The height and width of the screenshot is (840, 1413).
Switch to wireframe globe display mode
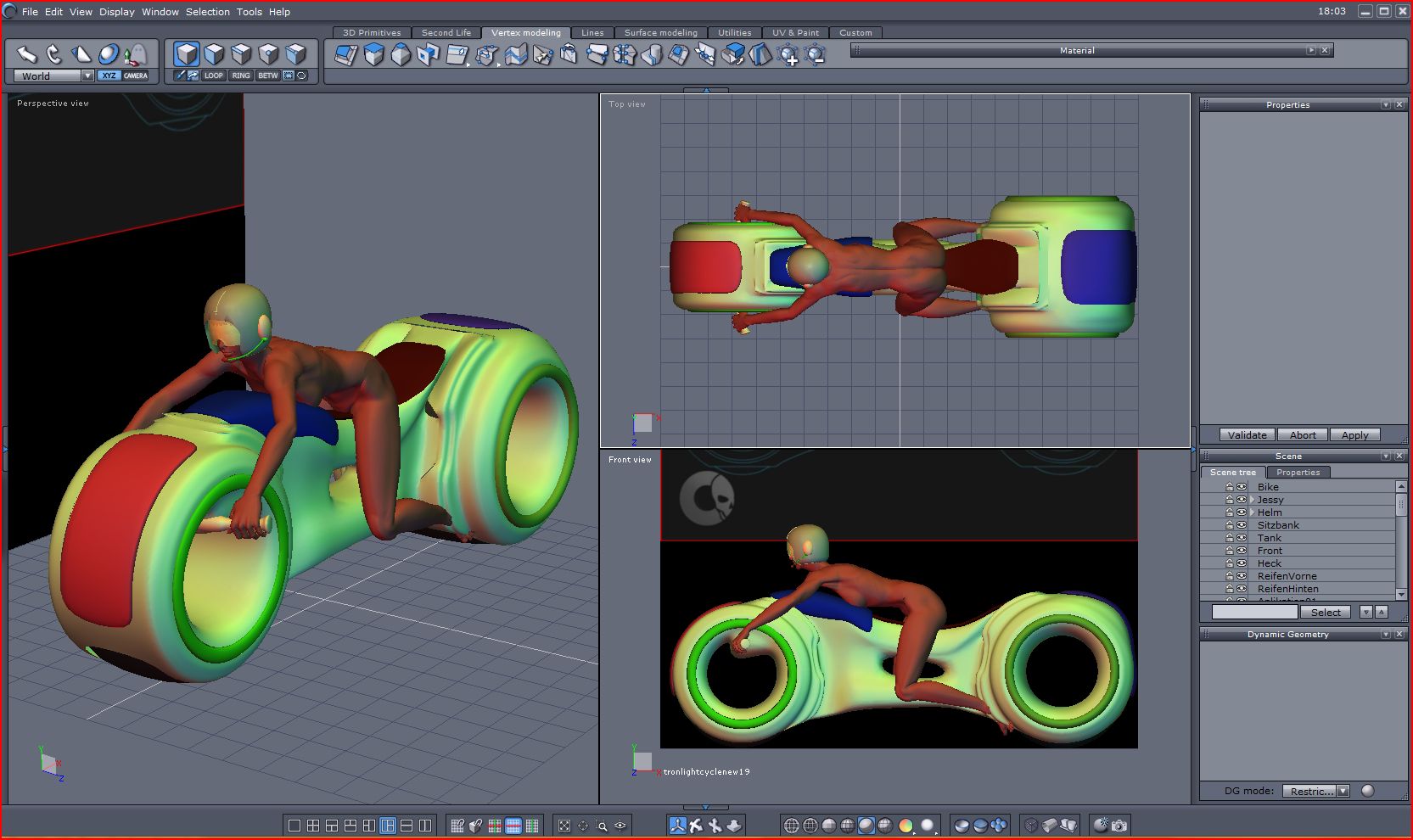(x=791, y=826)
